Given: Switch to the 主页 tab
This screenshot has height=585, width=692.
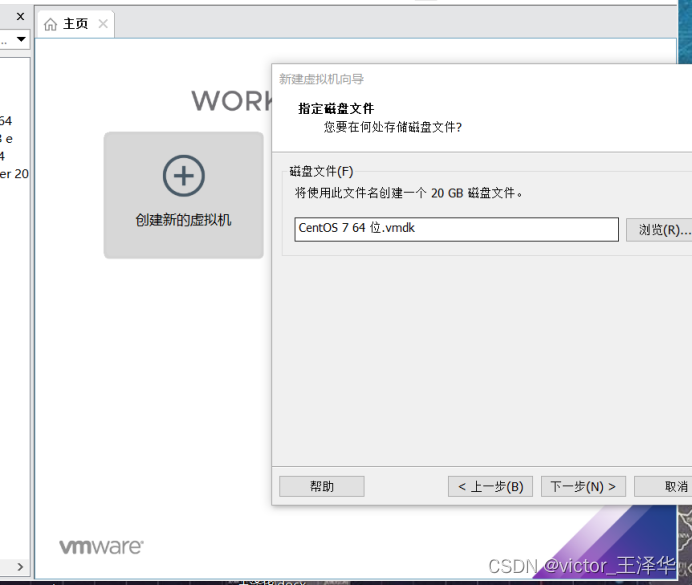Looking at the screenshot, I should point(75,23).
